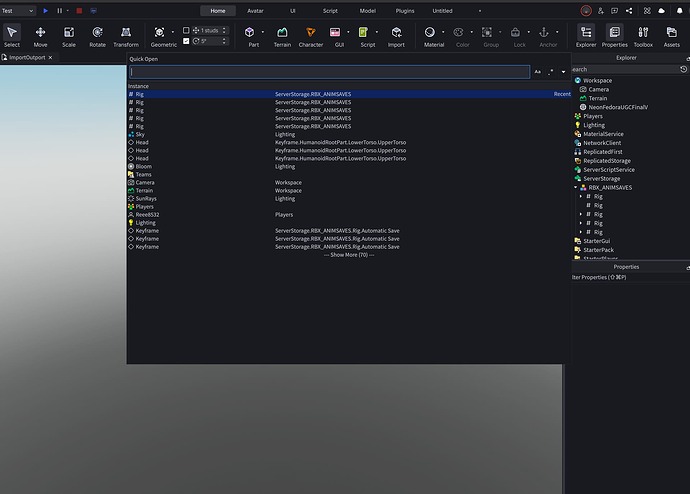Open the Terrain editor
This screenshot has height=494, width=690.
[282, 36]
